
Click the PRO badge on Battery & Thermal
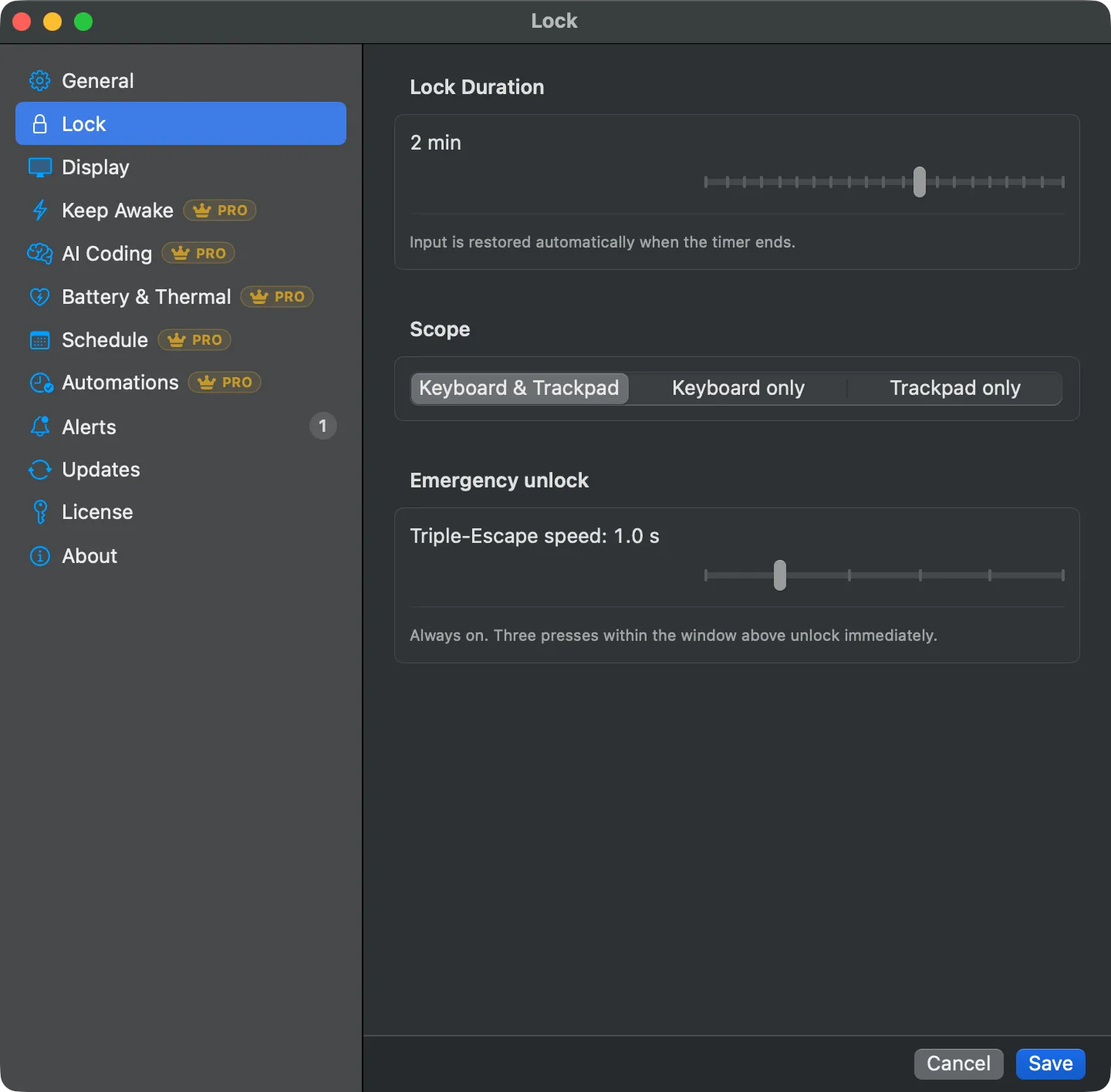coord(277,297)
